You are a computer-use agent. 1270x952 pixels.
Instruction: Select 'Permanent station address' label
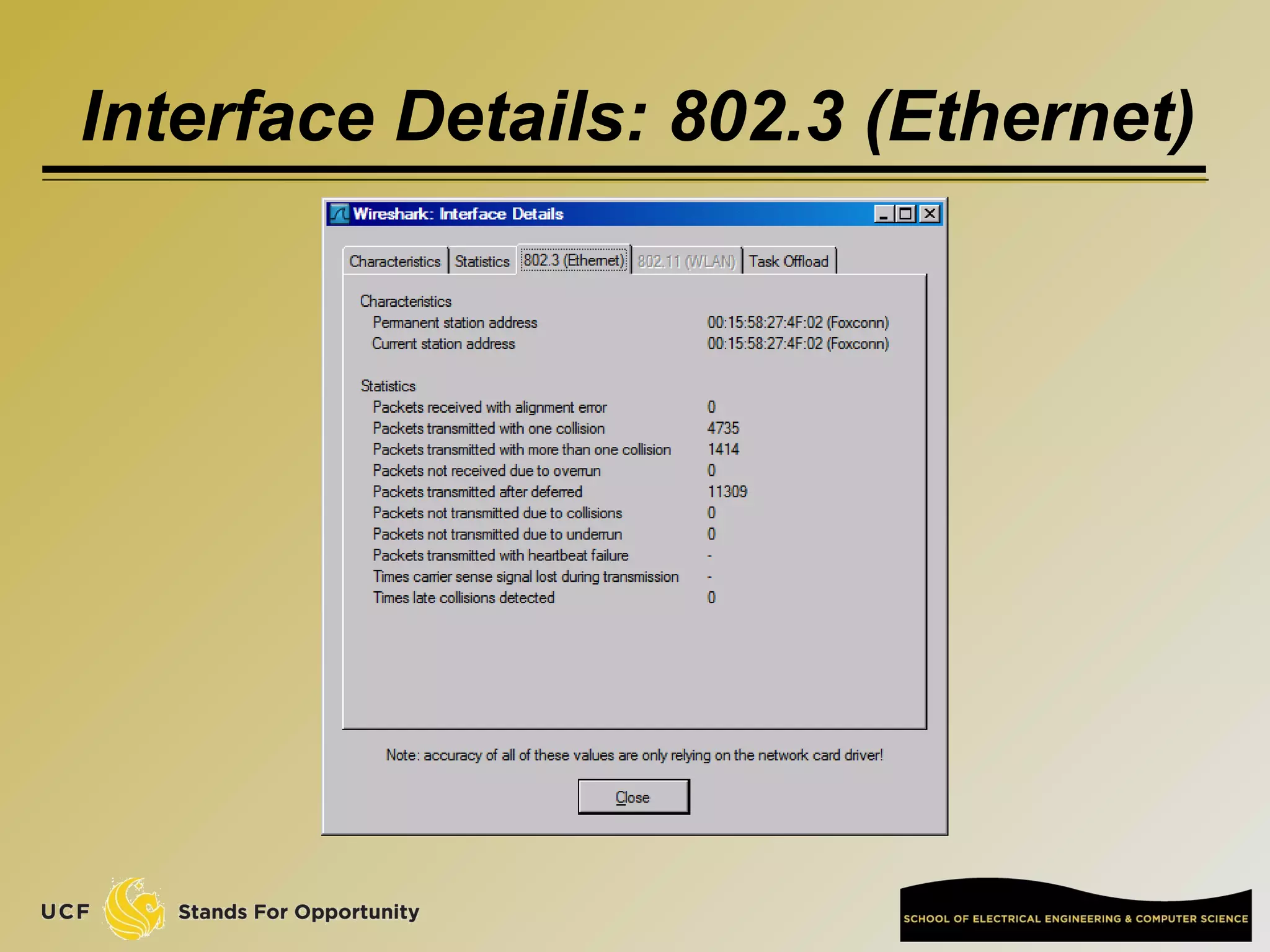pos(455,322)
